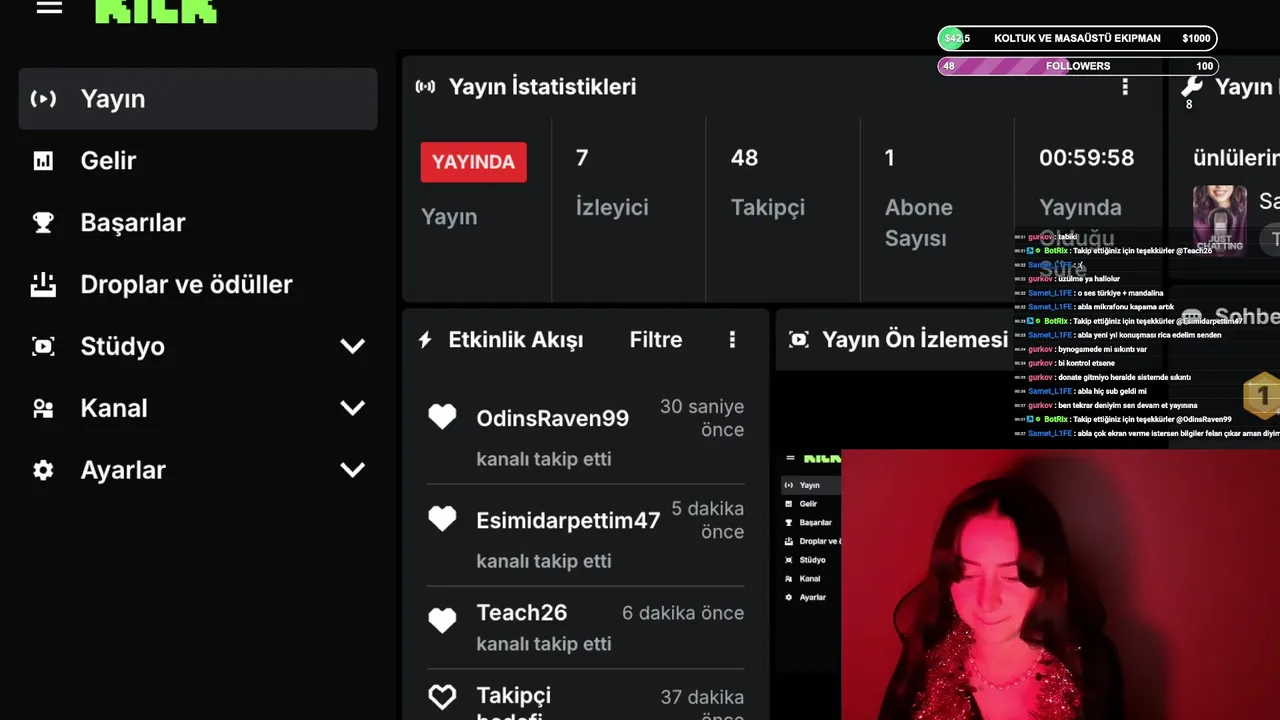Open Etkinlik Akışı three-dot menu
The width and height of the screenshot is (1280, 720).
click(x=732, y=340)
